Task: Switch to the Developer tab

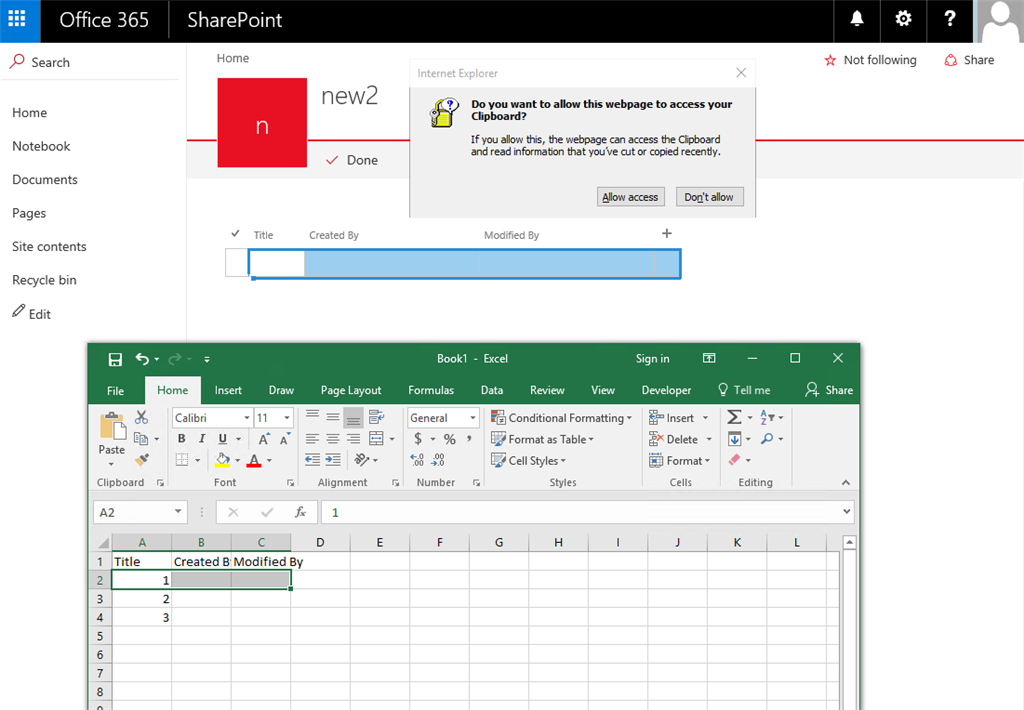Action: (x=666, y=390)
